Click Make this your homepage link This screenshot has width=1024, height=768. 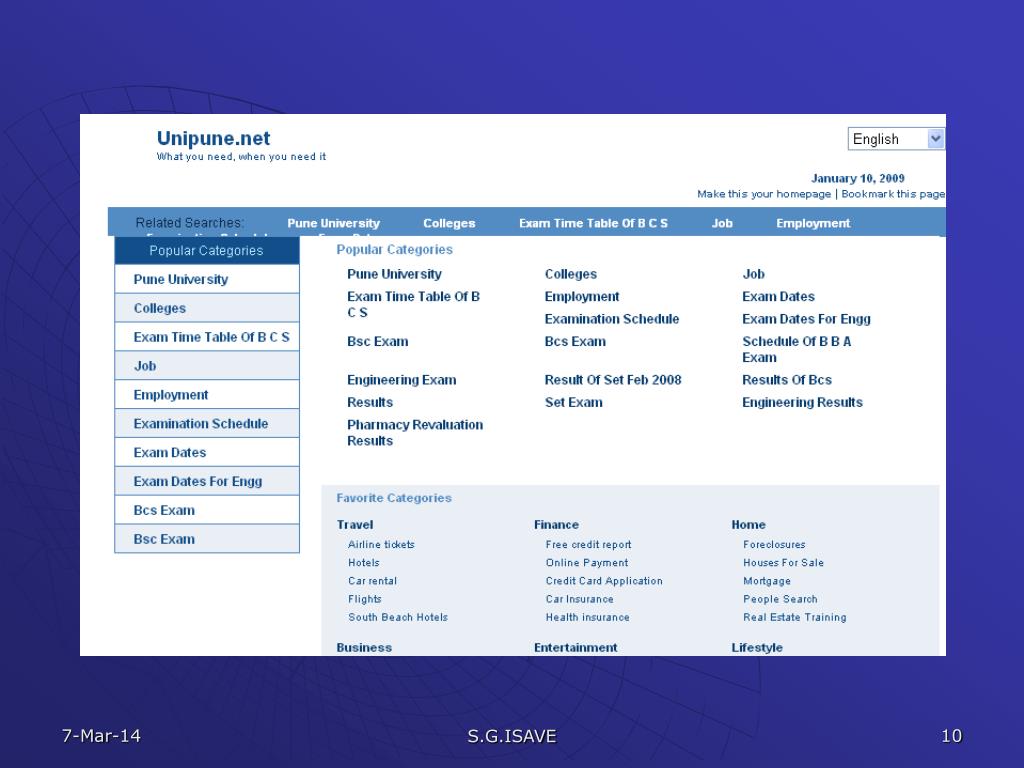pyautogui.click(x=763, y=194)
